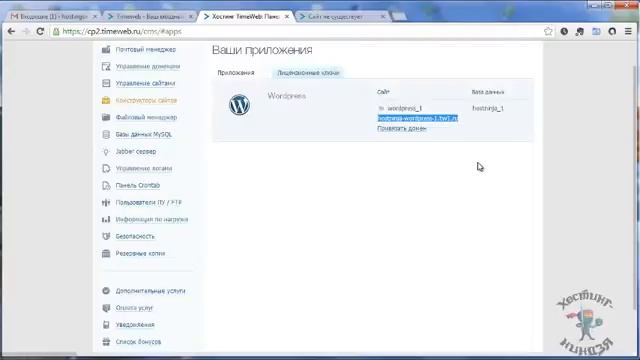Open the highlighted wordpress-1.tw1.ru site link

(x=418, y=118)
